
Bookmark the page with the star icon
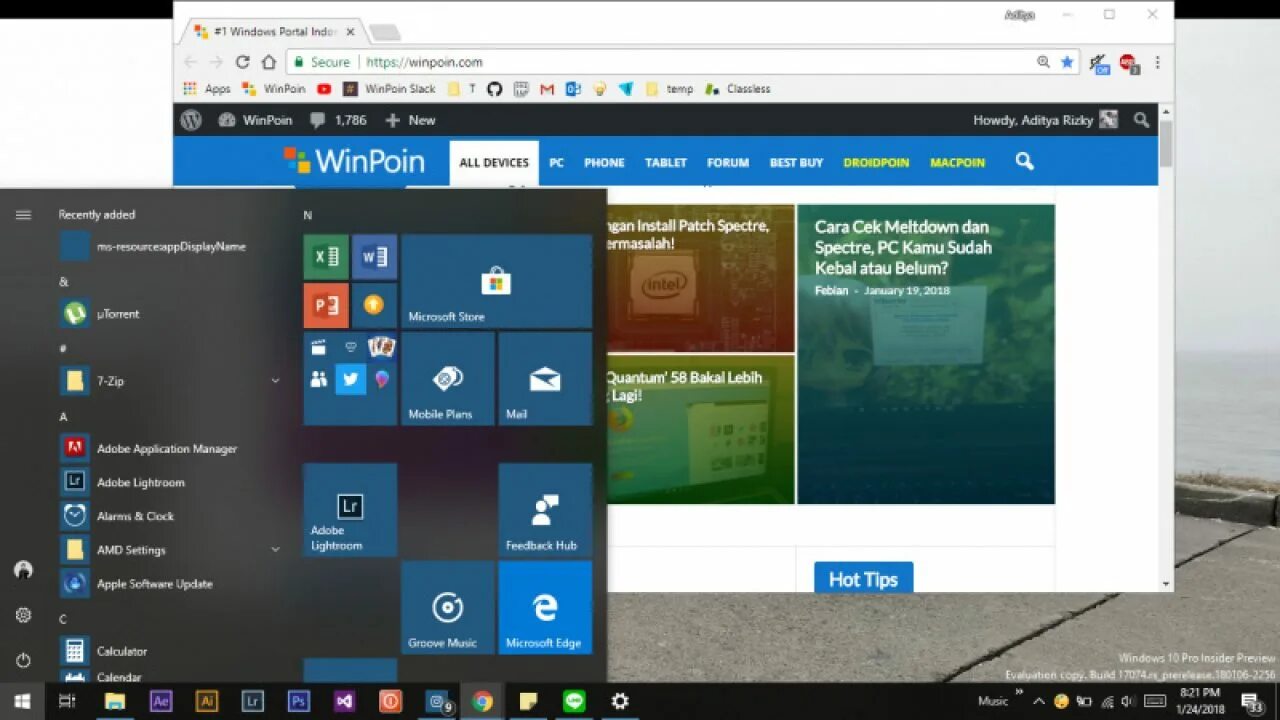[1067, 62]
